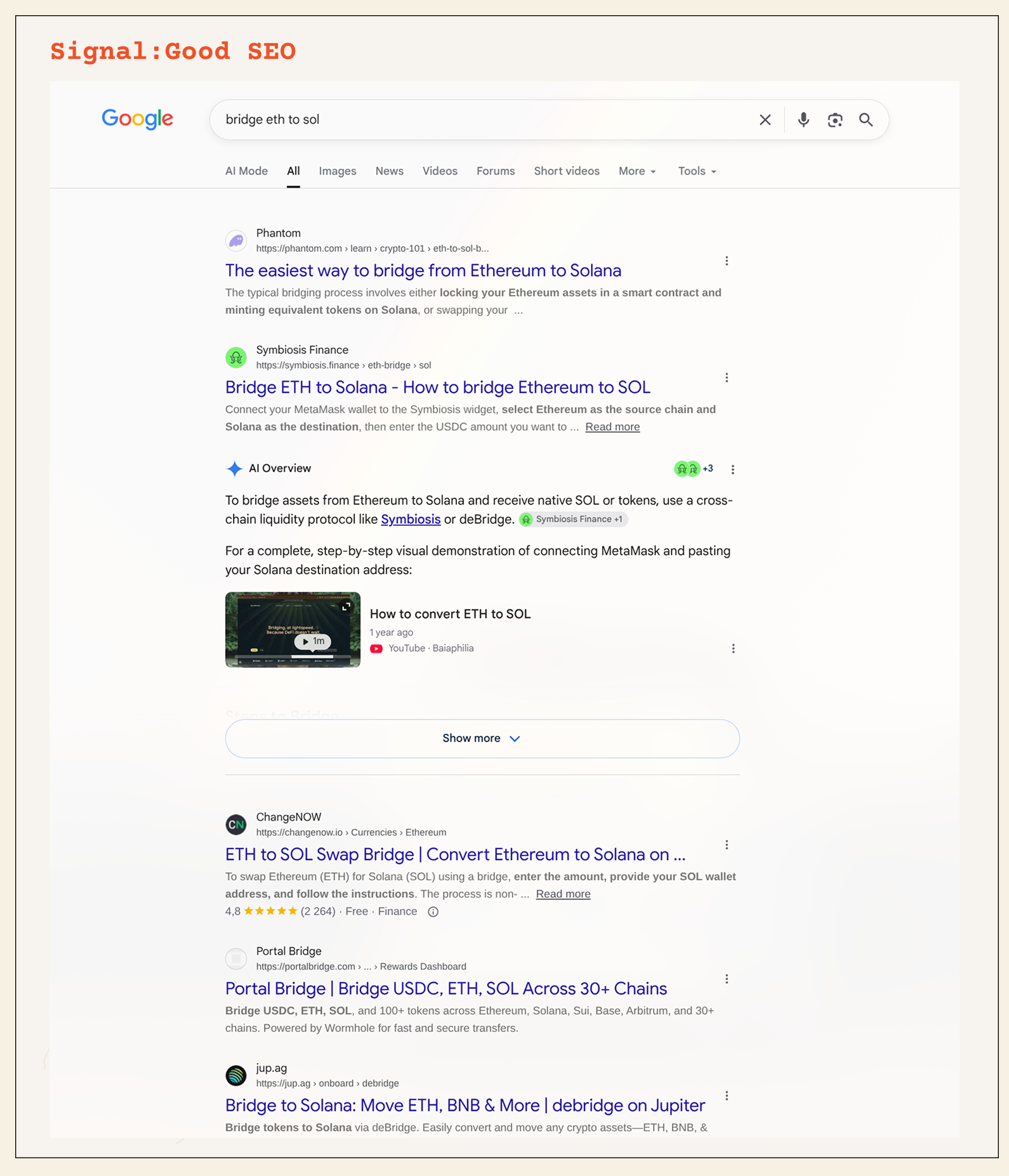Follow the Symbiosis link in AI Overview
The width and height of the screenshot is (1009, 1176).
[411, 519]
